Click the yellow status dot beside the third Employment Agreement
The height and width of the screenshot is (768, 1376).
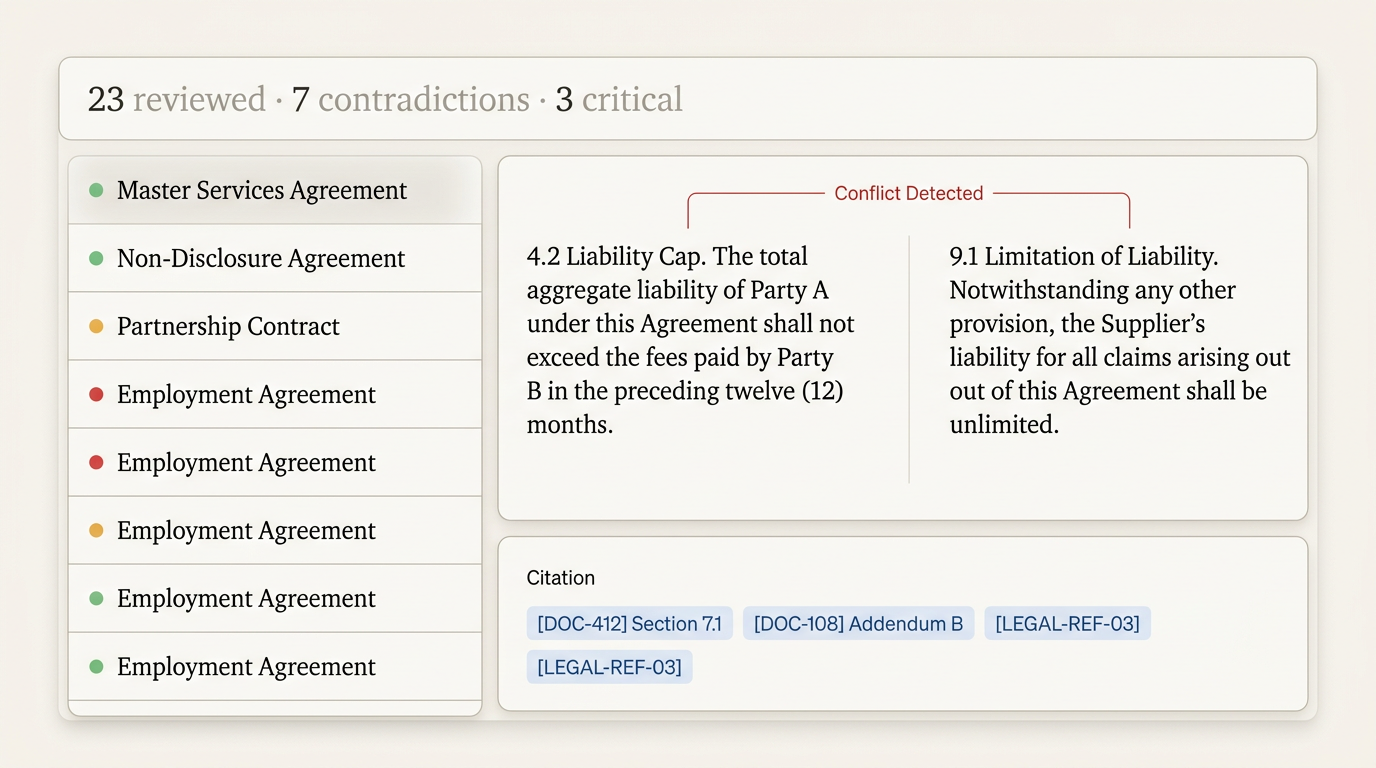[96, 530]
